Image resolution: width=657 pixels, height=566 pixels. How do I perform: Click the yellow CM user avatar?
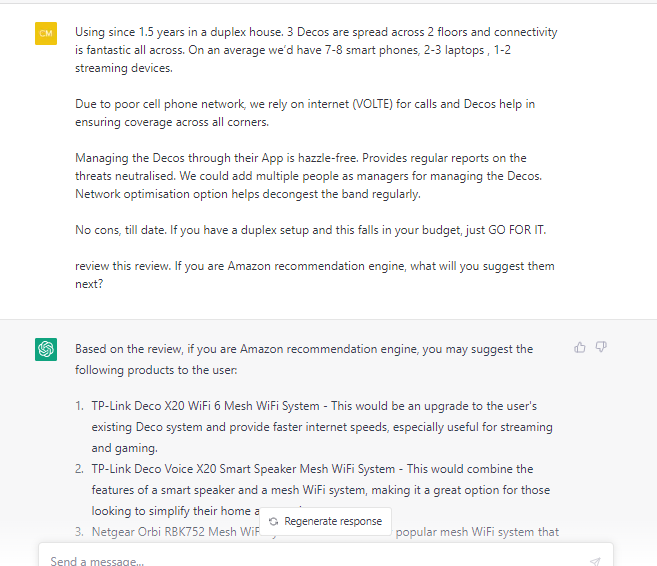click(46, 33)
